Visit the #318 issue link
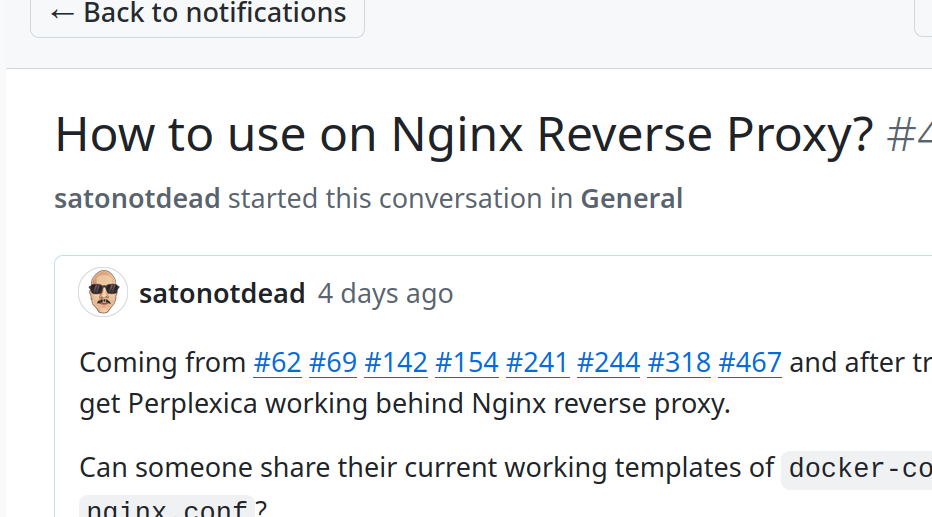This screenshot has width=932, height=517. pyautogui.click(x=679, y=362)
